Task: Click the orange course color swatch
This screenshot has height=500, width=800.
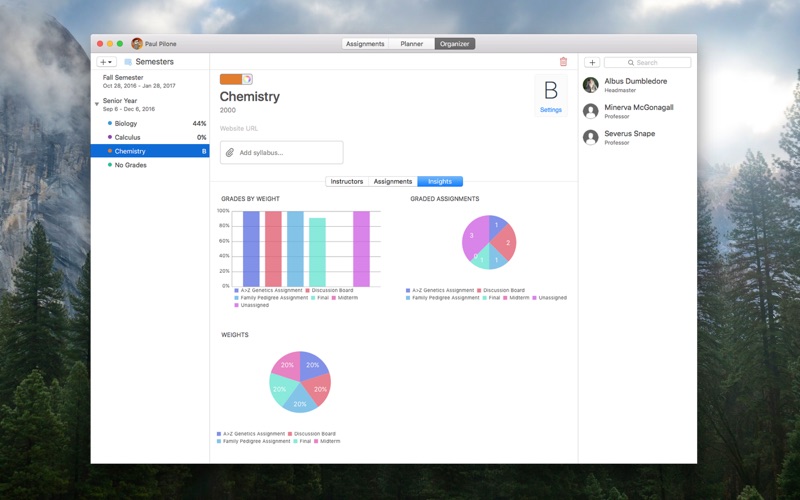Action: [231, 79]
